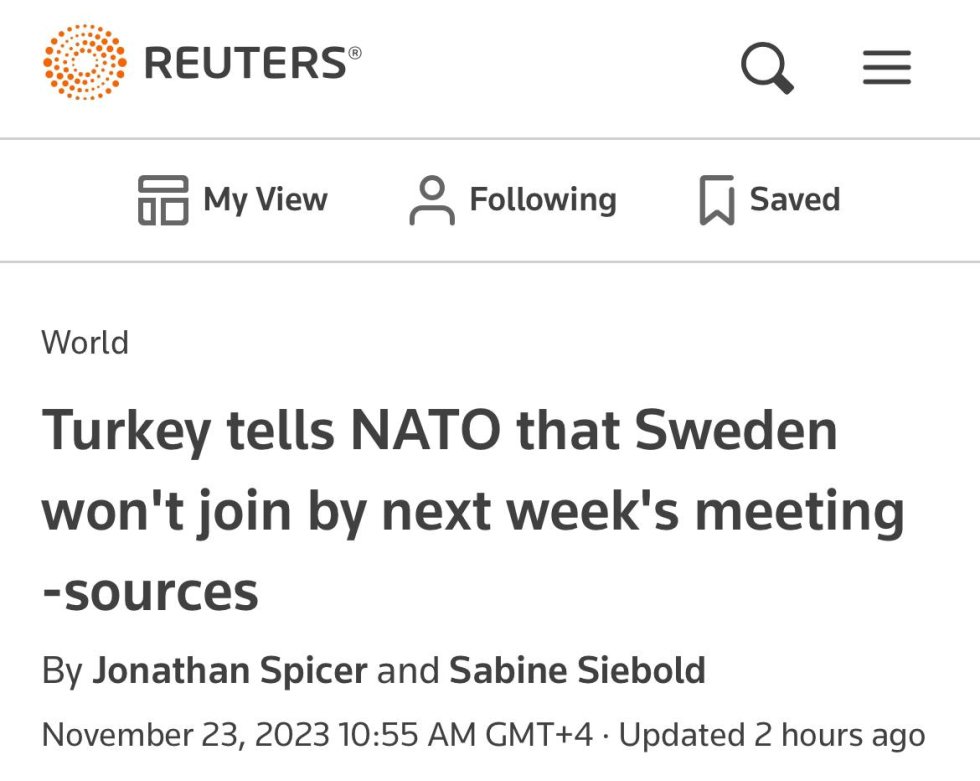This screenshot has width=980, height=781.
Task: Click the word Sweden in headline
Action: tap(736, 430)
